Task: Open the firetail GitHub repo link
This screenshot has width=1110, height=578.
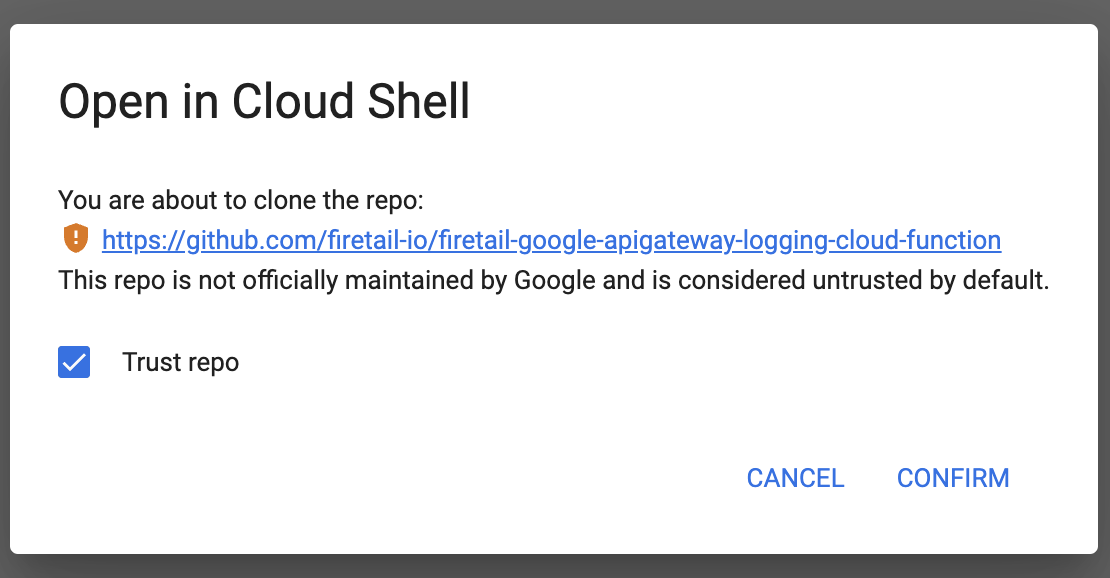Action: pos(551,240)
